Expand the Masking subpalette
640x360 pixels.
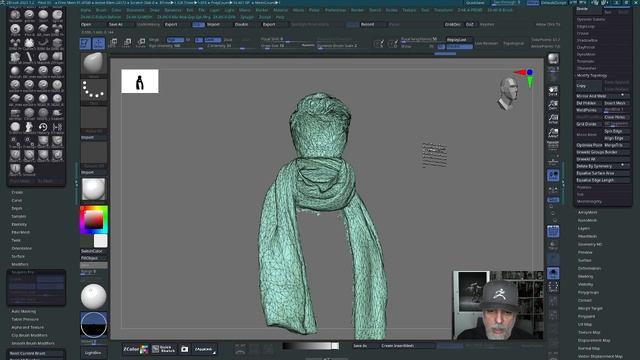click(585, 276)
